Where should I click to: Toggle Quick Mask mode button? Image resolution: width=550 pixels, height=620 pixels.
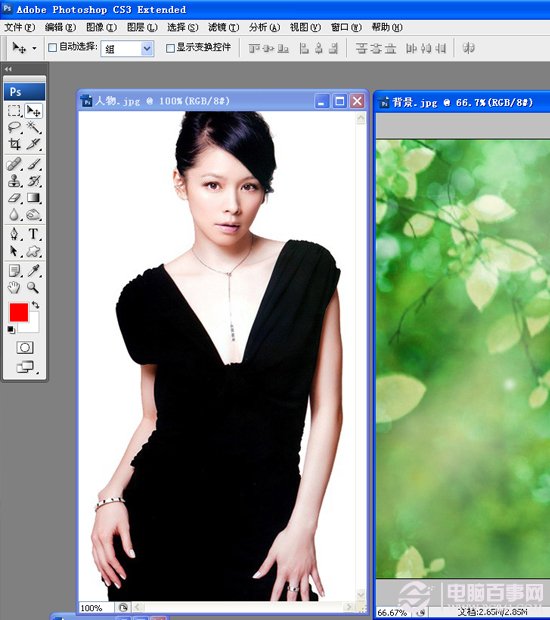[25, 348]
